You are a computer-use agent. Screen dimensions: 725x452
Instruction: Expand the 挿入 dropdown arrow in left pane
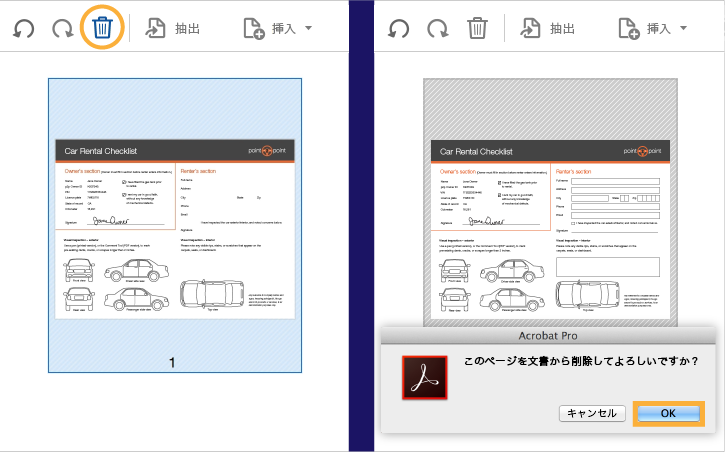pos(308,28)
